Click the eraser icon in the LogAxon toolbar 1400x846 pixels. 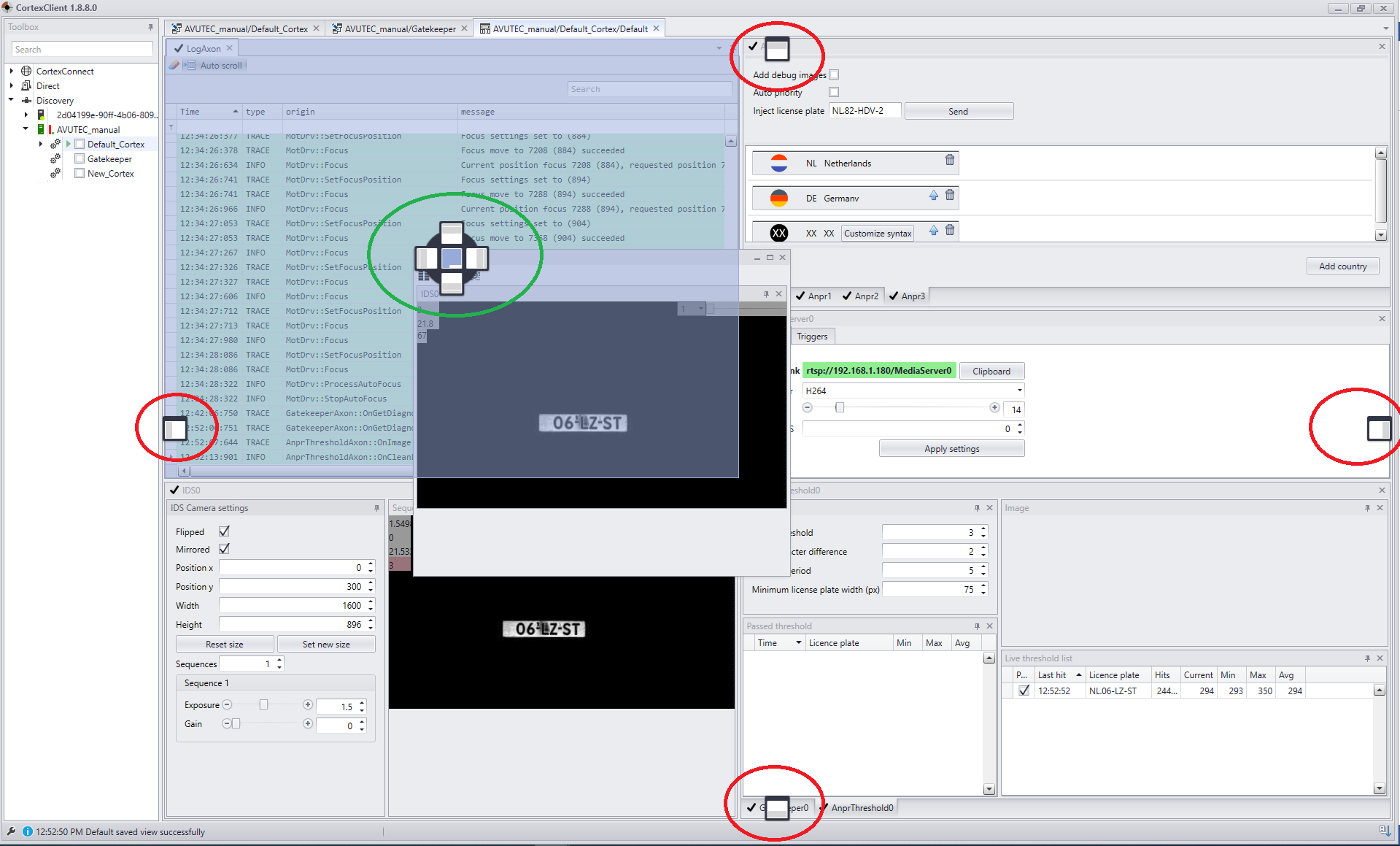pos(174,65)
